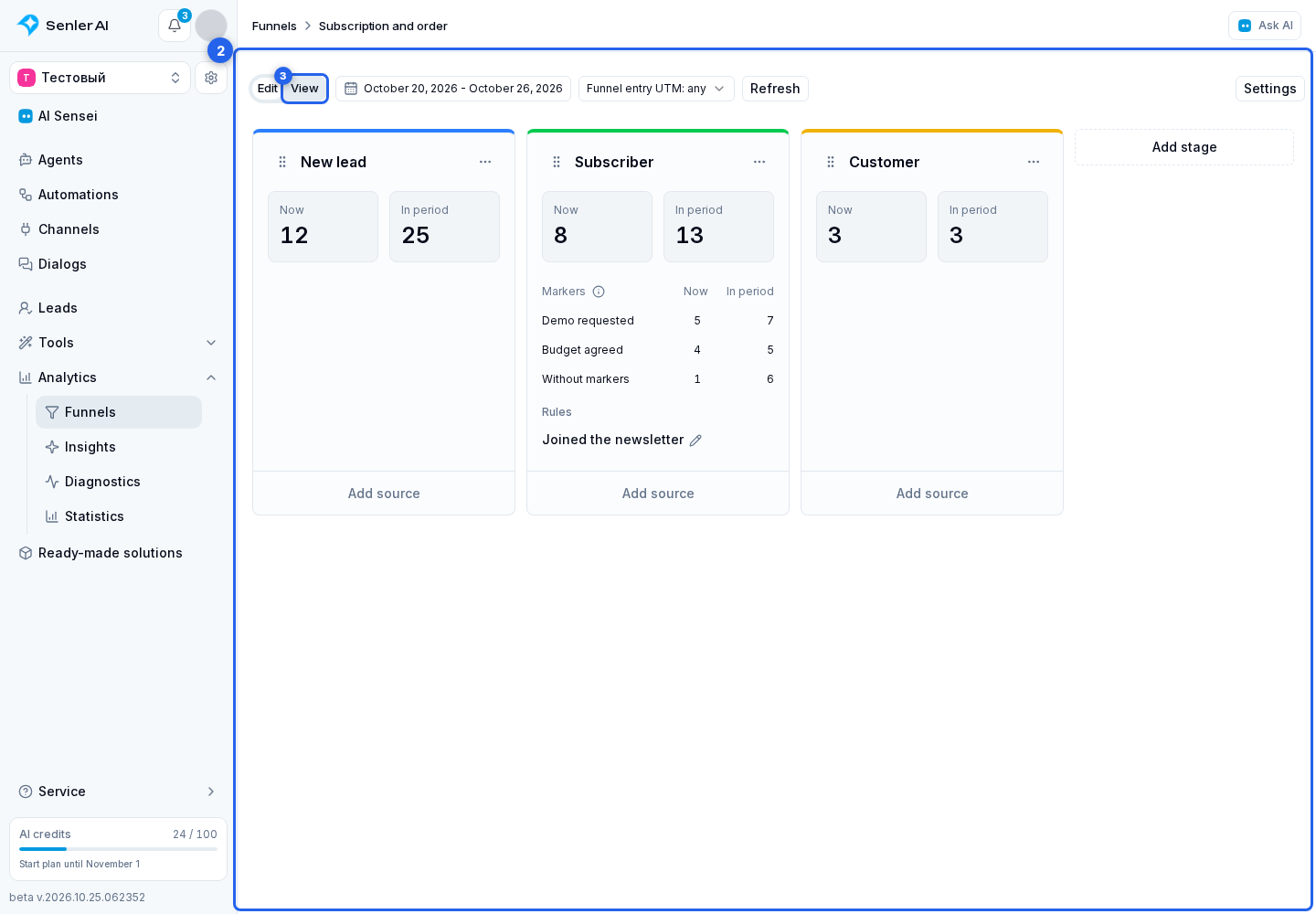Image resolution: width=1316 pixels, height=914 pixels.
Task: Open the notifications bell
Action: point(175,26)
